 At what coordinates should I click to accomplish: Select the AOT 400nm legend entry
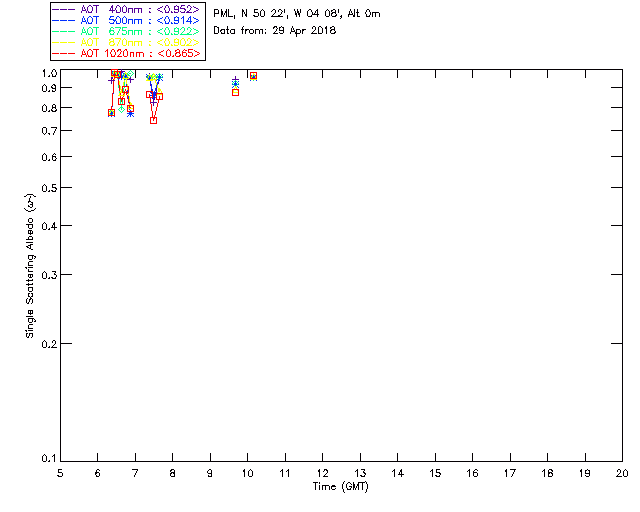pyautogui.click(x=126, y=9)
